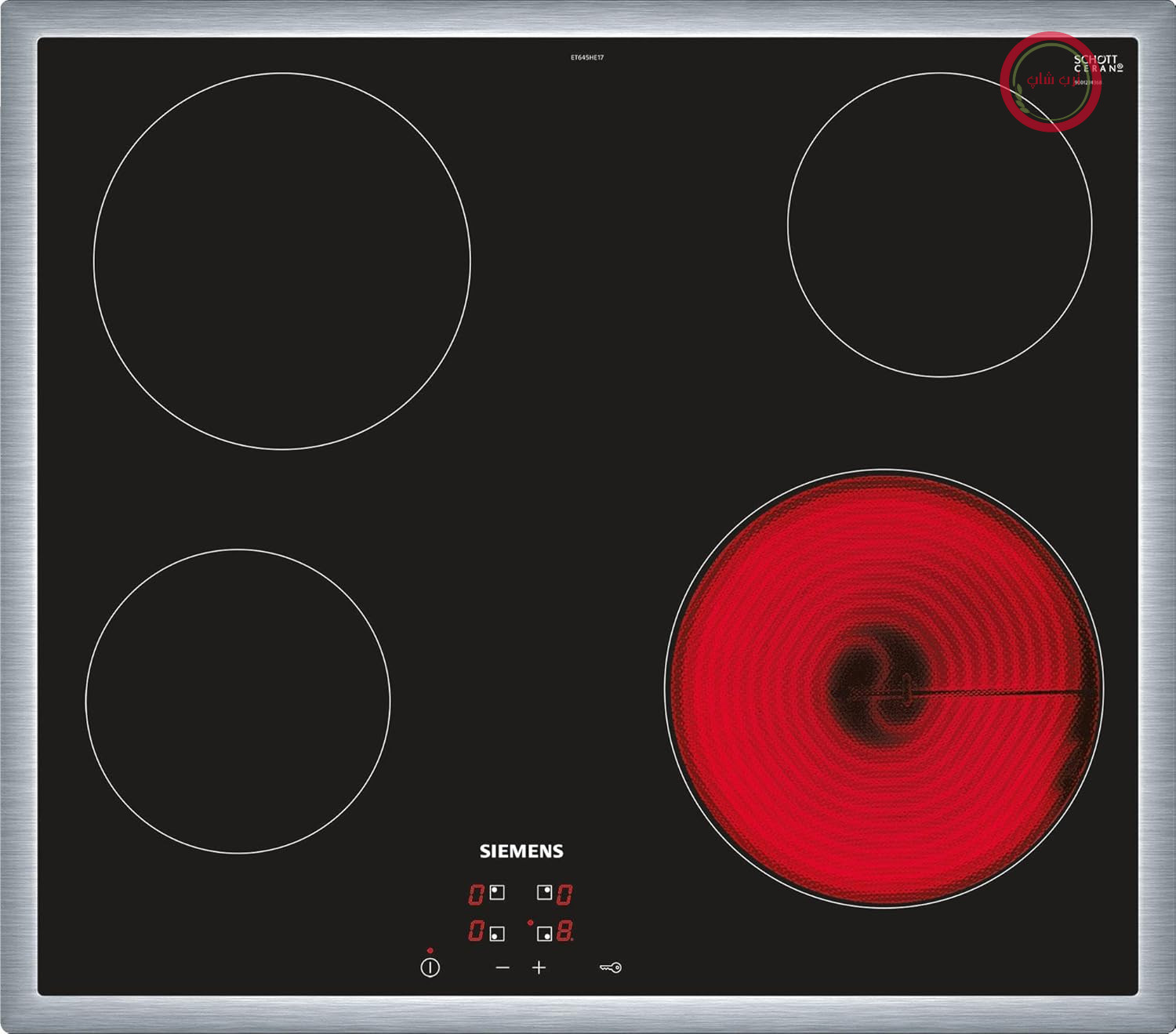1176x1034 pixels.
Task: Tap the rear right heat level digit
Action: coord(564,894)
